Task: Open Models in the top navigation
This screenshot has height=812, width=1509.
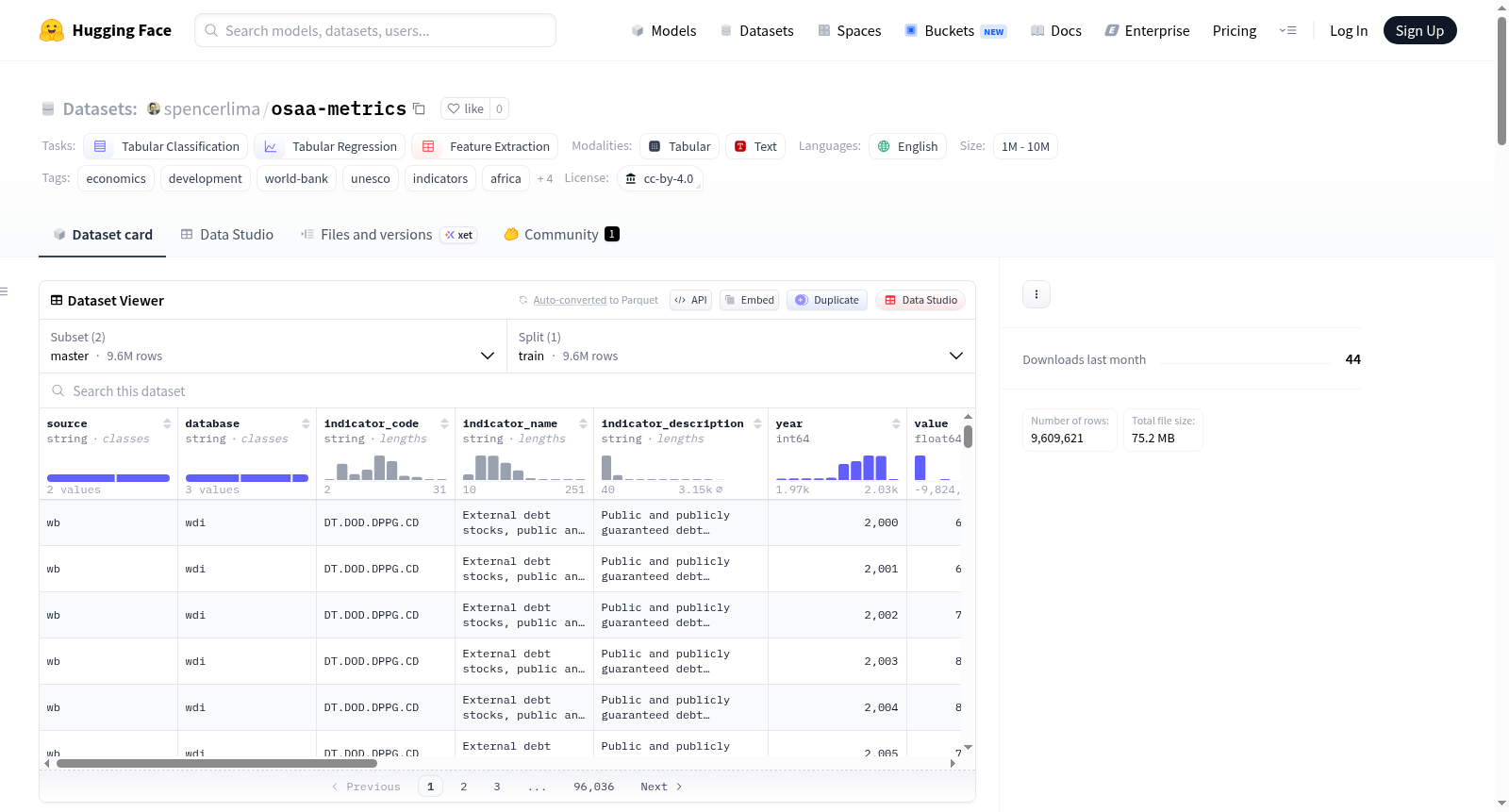Action: (664, 30)
